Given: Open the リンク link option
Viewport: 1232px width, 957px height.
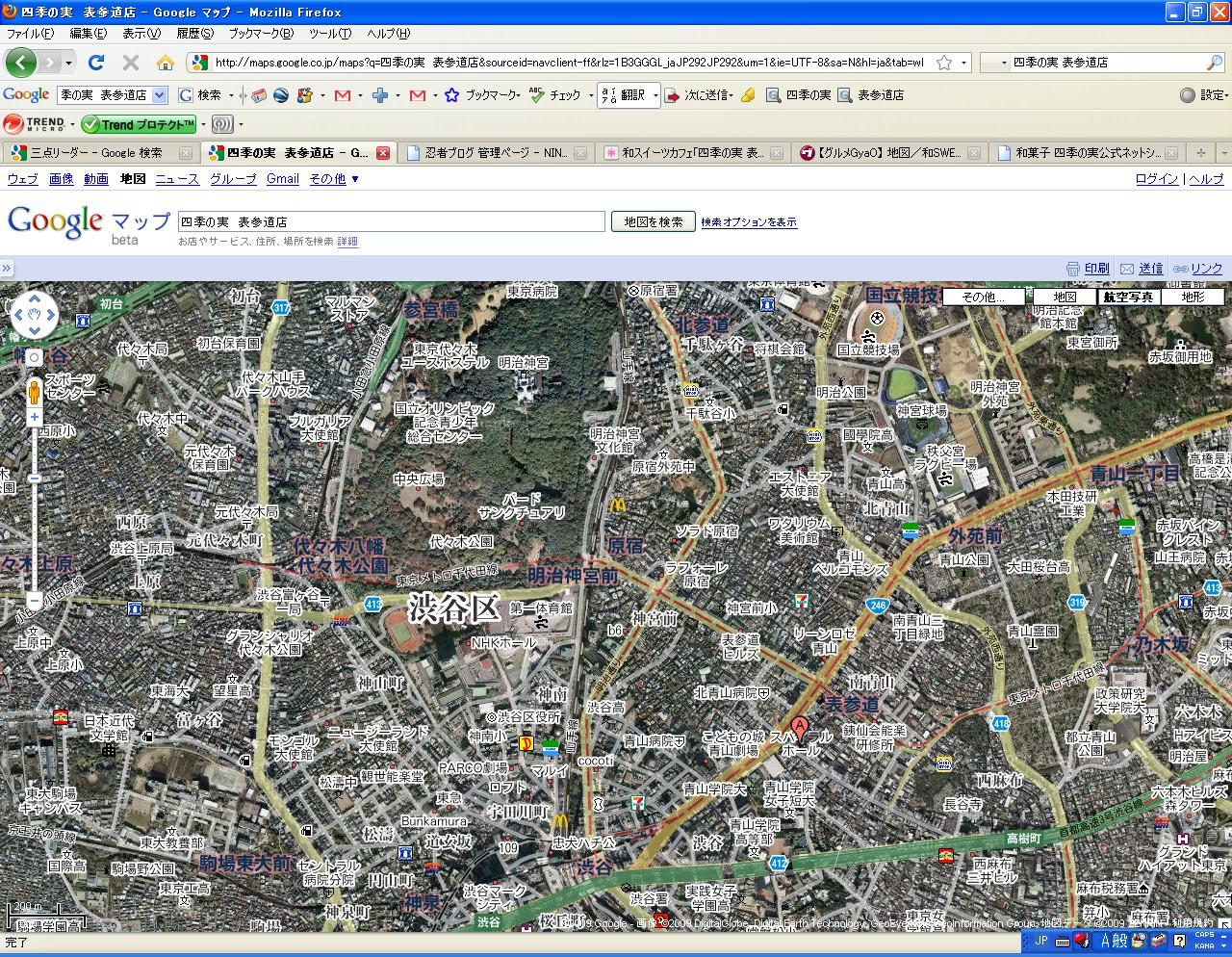Looking at the screenshot, I should [1197, 269].
